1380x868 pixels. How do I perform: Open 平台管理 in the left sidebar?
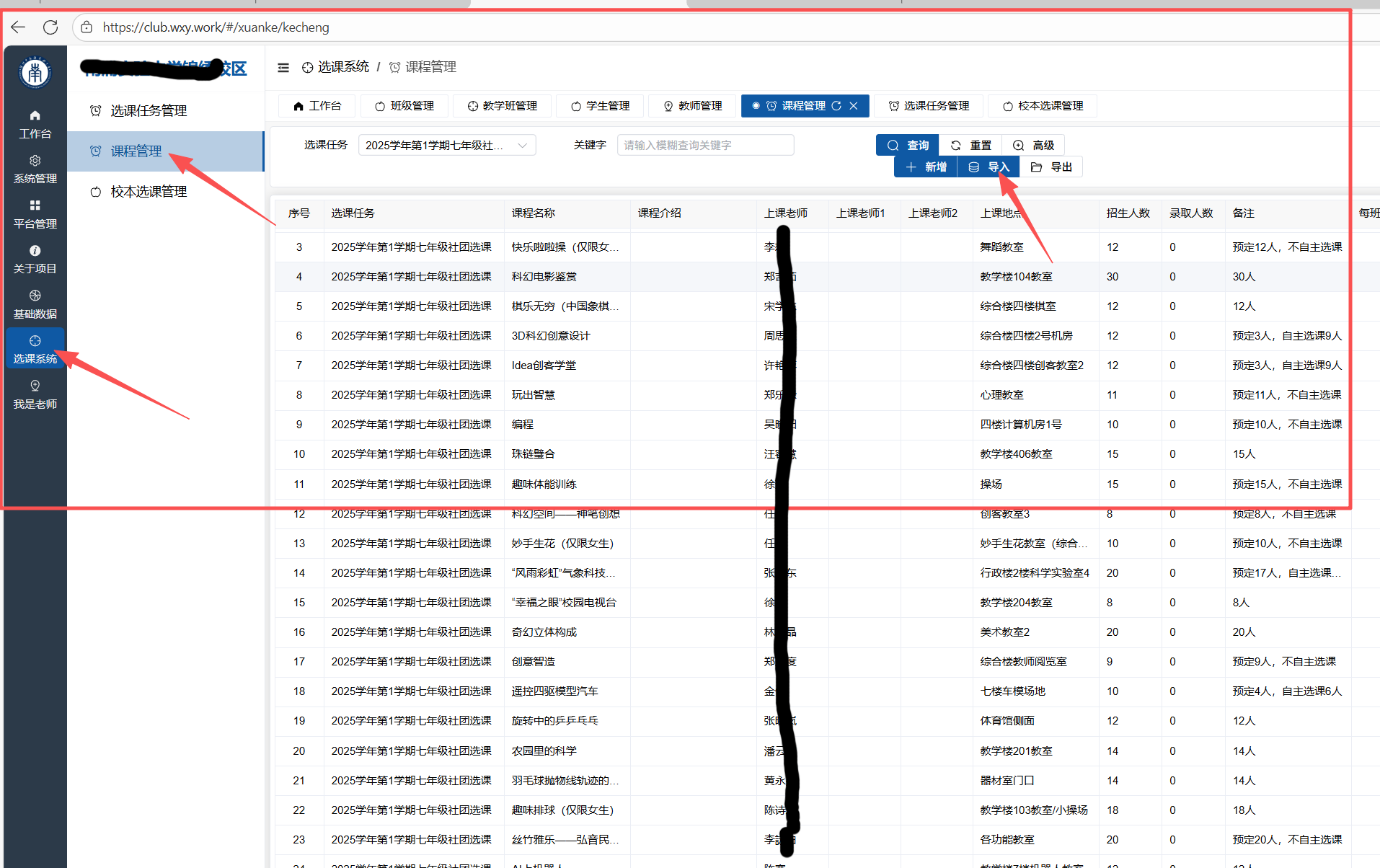35,215
